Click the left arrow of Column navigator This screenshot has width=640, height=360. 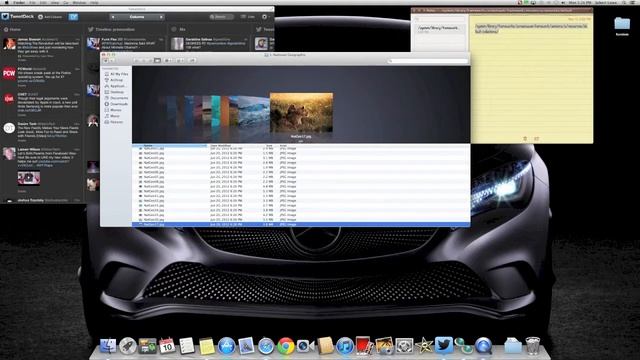[113, 17]
